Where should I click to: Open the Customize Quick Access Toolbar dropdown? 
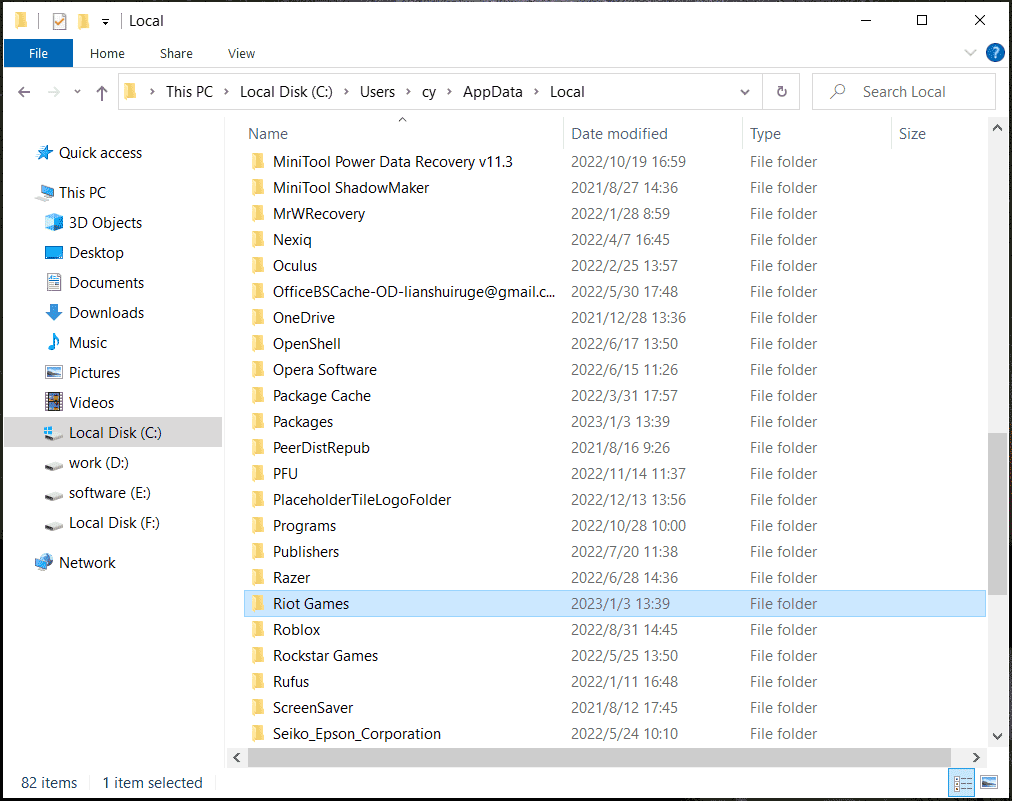pos(104,19)
